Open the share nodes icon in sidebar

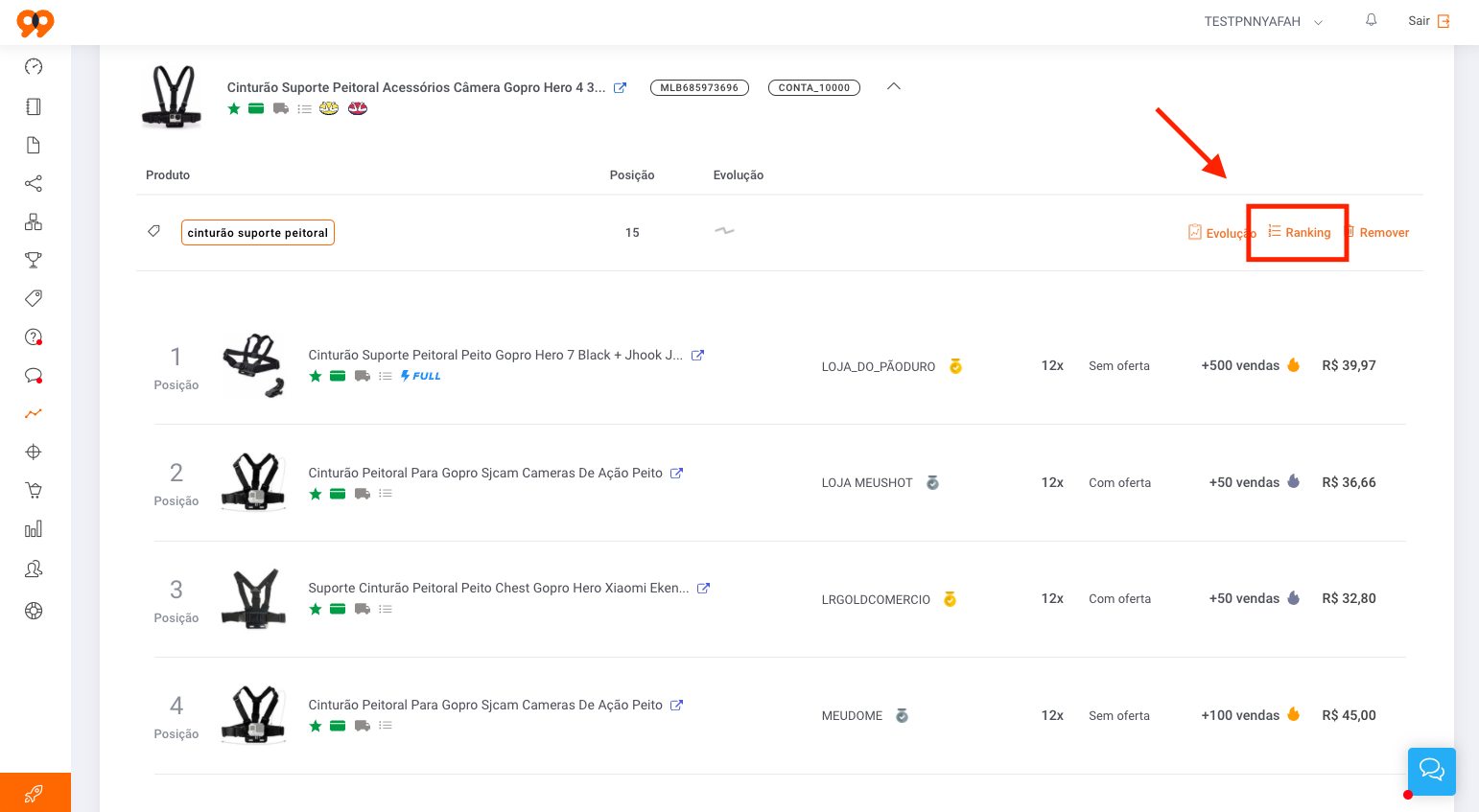[34, 183]
